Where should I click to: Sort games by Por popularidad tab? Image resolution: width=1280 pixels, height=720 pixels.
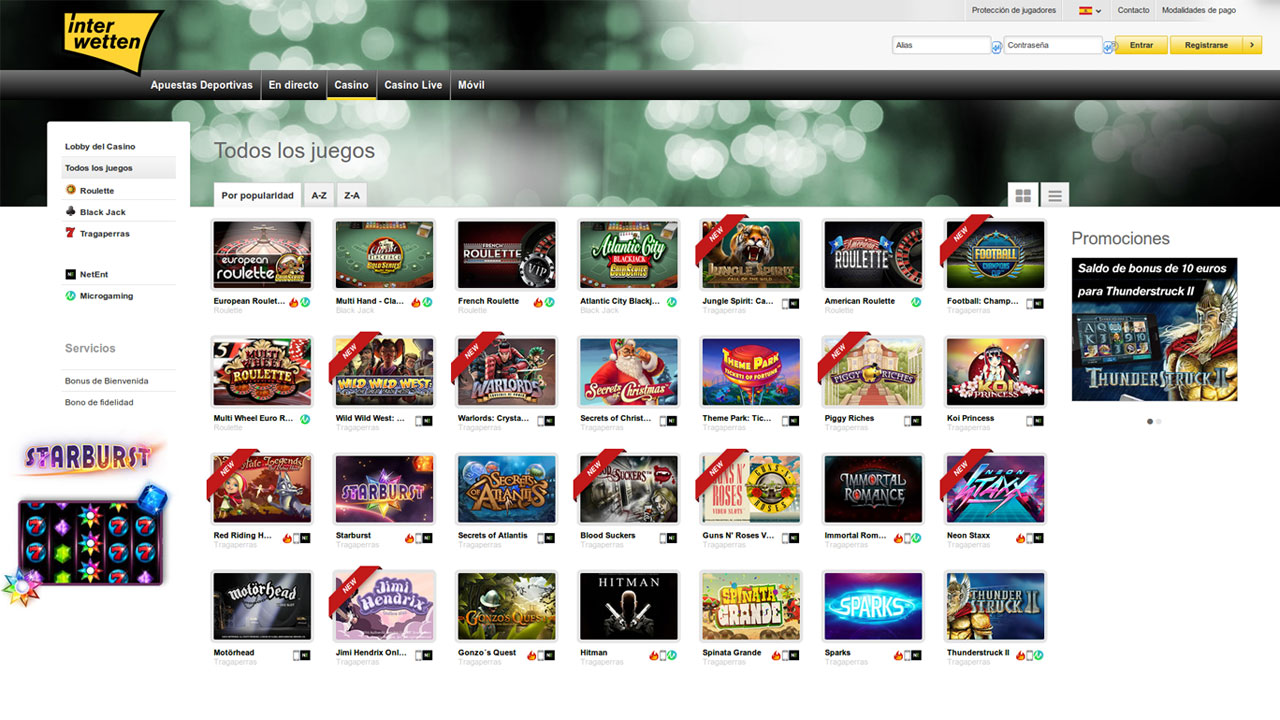(258, 195)
